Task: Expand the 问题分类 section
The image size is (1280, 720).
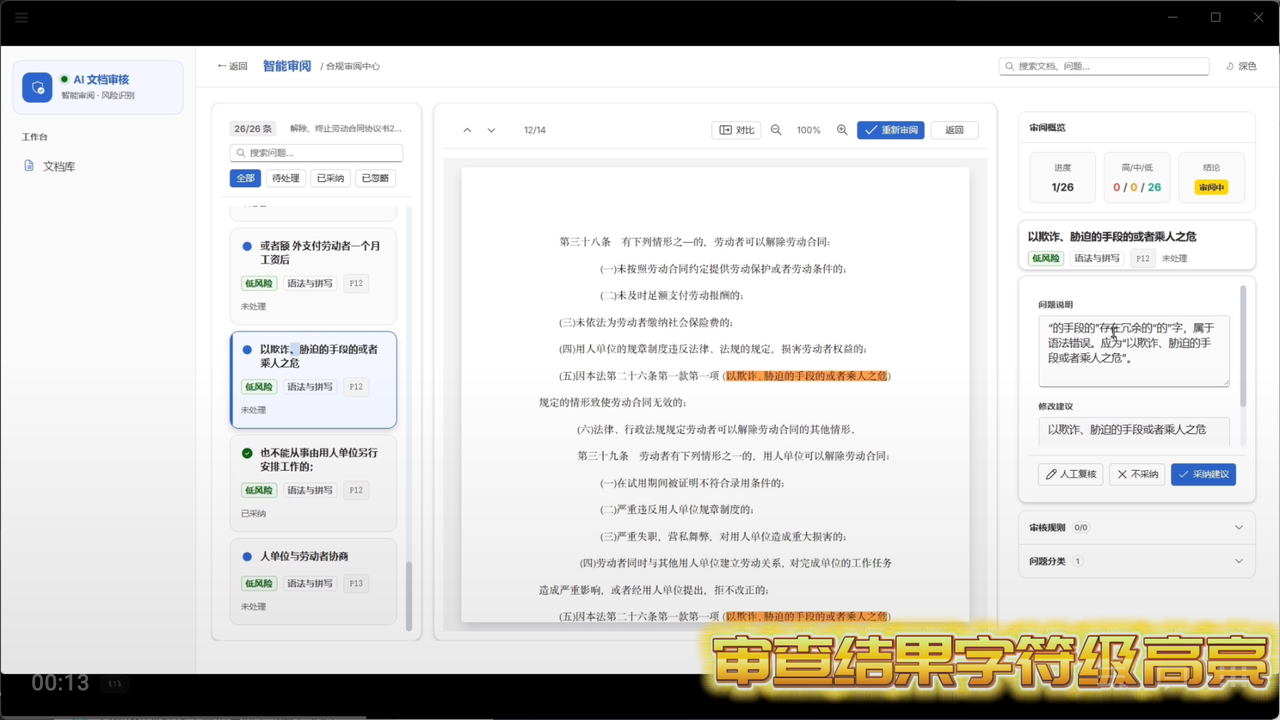Action: pyautogui.click(x=1136, y=561)
